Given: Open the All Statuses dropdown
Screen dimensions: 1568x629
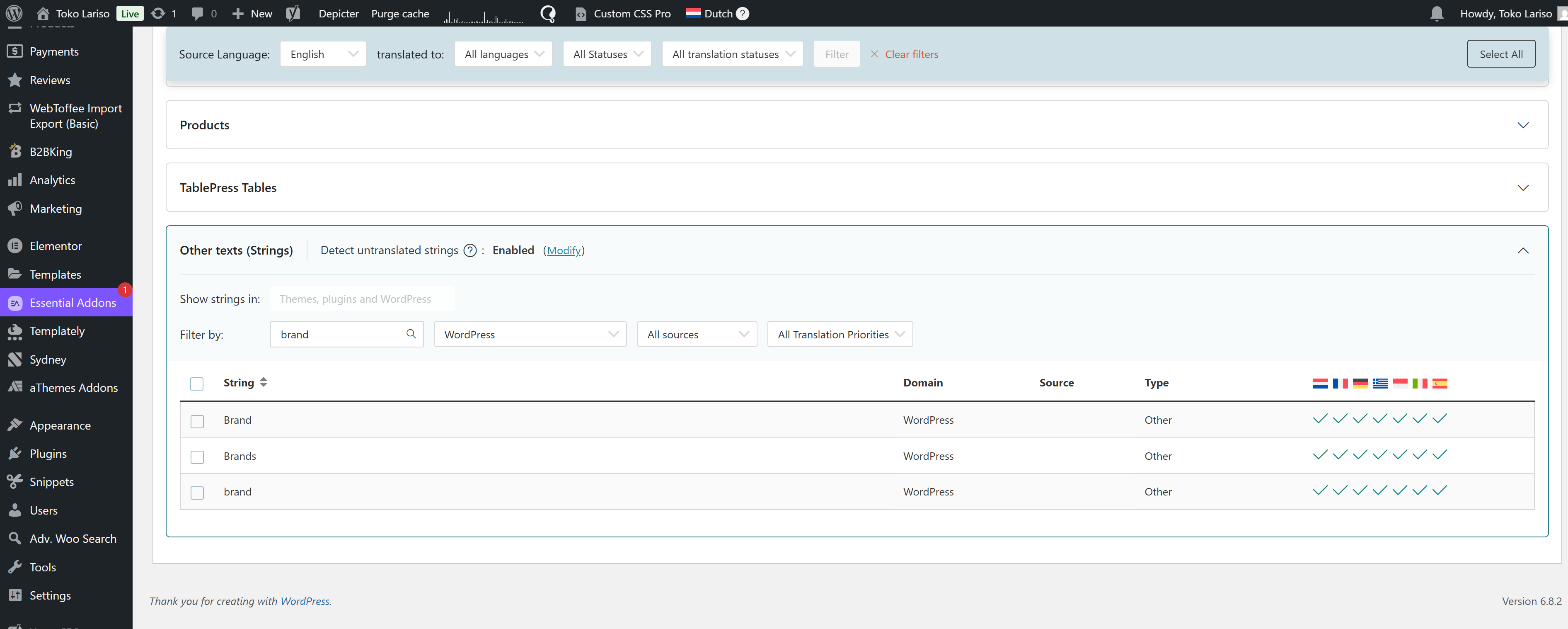Looking at the screenshot, I should tap(607, 54).
